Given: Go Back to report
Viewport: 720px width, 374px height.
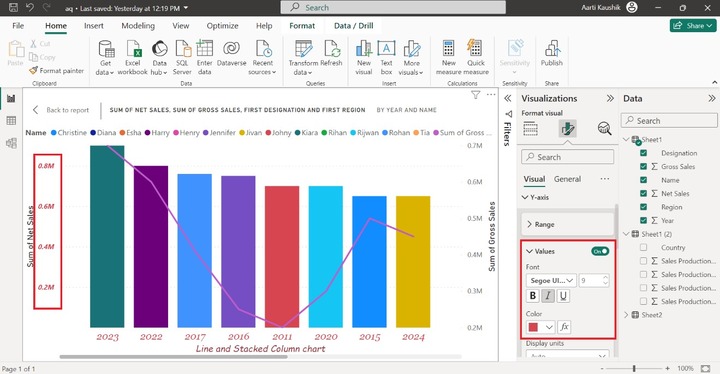Looking at the screenshot, I should pyautogui.click(x=61, y=110).
